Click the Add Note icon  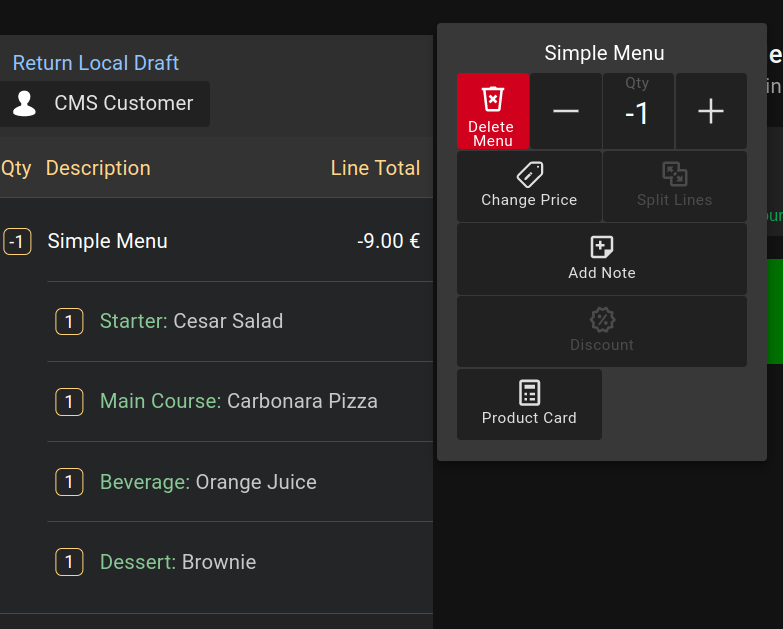tap(602, 247)
